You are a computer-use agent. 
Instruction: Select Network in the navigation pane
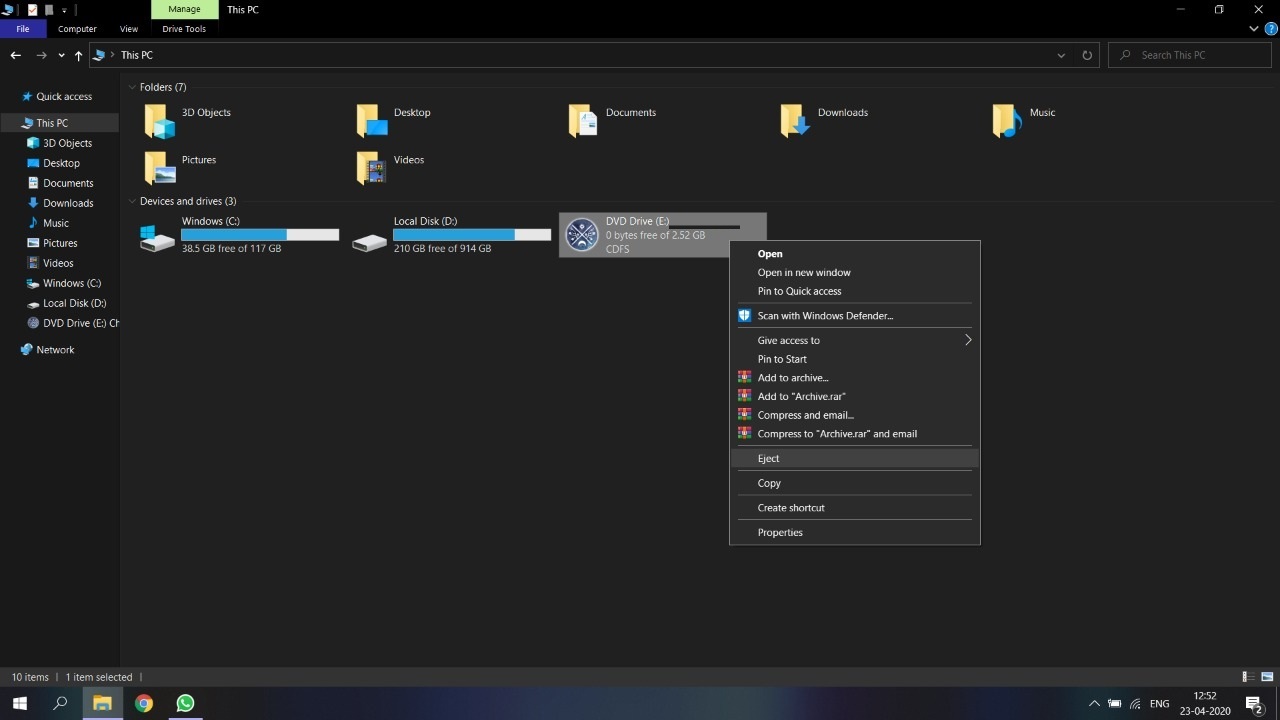pos(55,350)
